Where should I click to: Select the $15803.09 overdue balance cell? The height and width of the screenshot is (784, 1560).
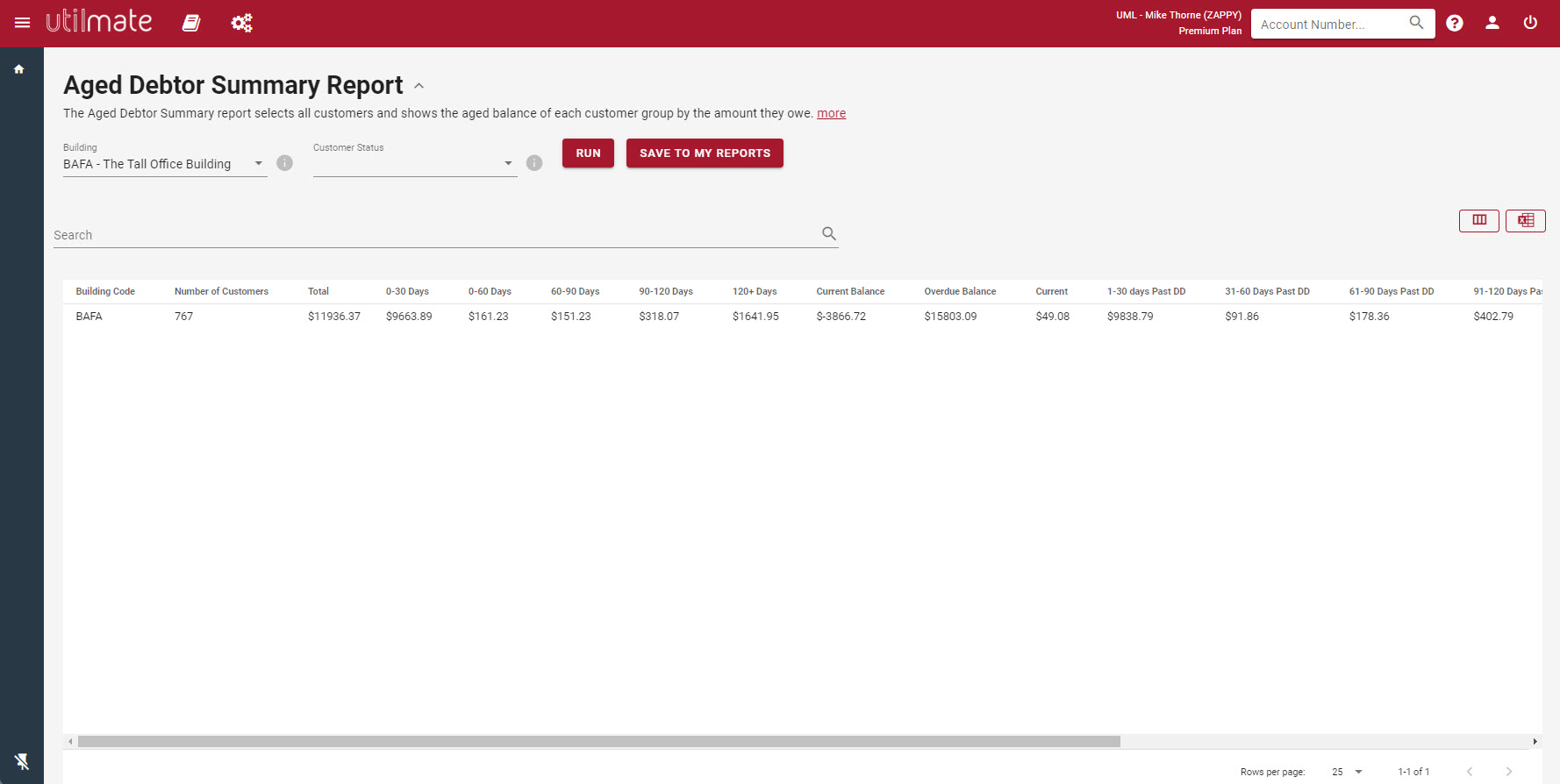coord(950,317)
